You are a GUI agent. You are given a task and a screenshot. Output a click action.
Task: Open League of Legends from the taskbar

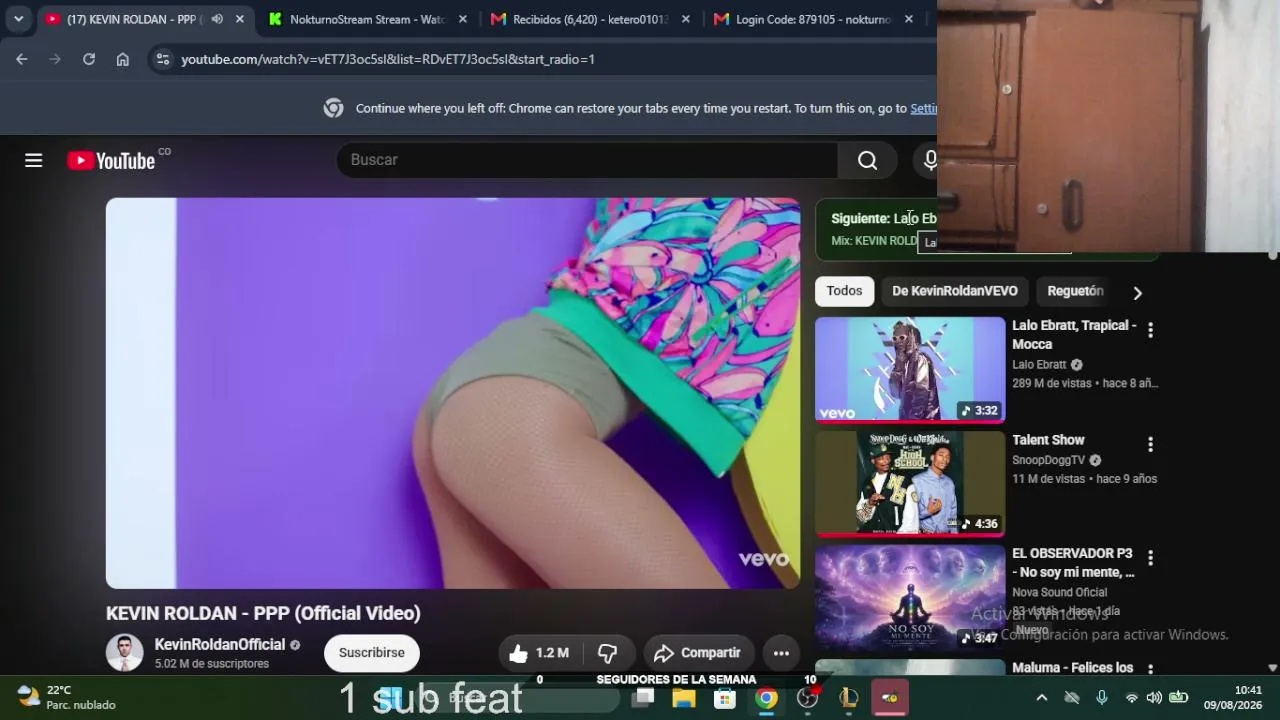click(848, 698)
